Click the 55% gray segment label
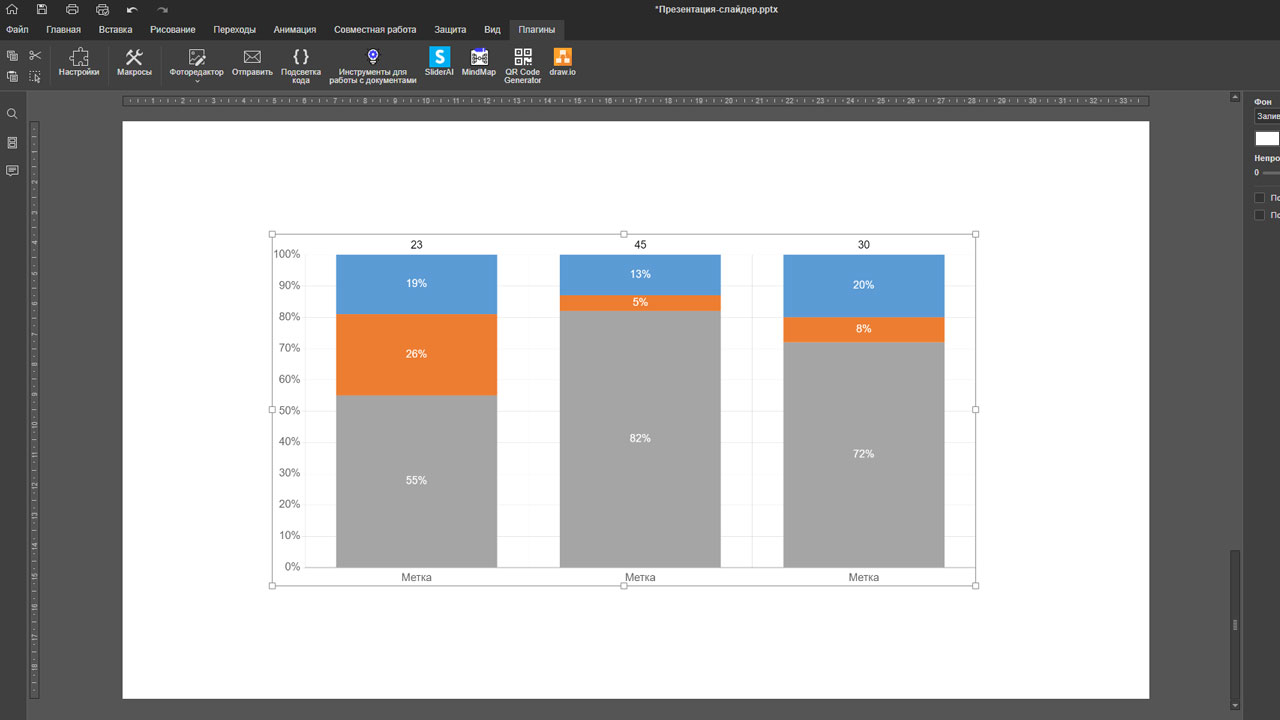Image resolution: width=1280 pixels, height=720 pixels. [416, 481]
